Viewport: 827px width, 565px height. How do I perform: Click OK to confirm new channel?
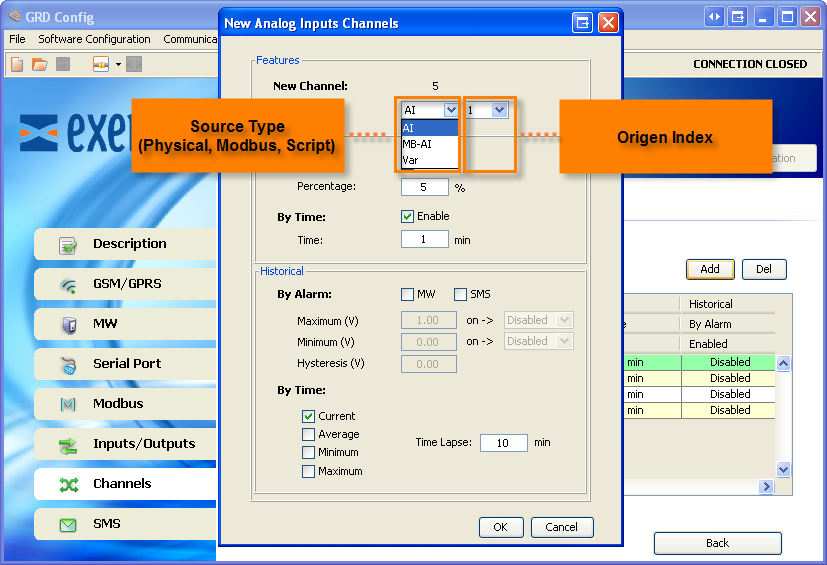click(501, 527)
